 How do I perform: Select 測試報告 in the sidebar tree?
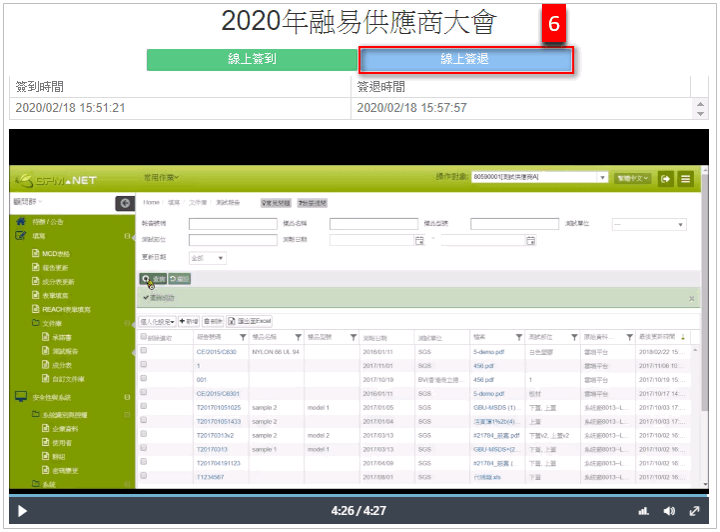pos(65,351)
